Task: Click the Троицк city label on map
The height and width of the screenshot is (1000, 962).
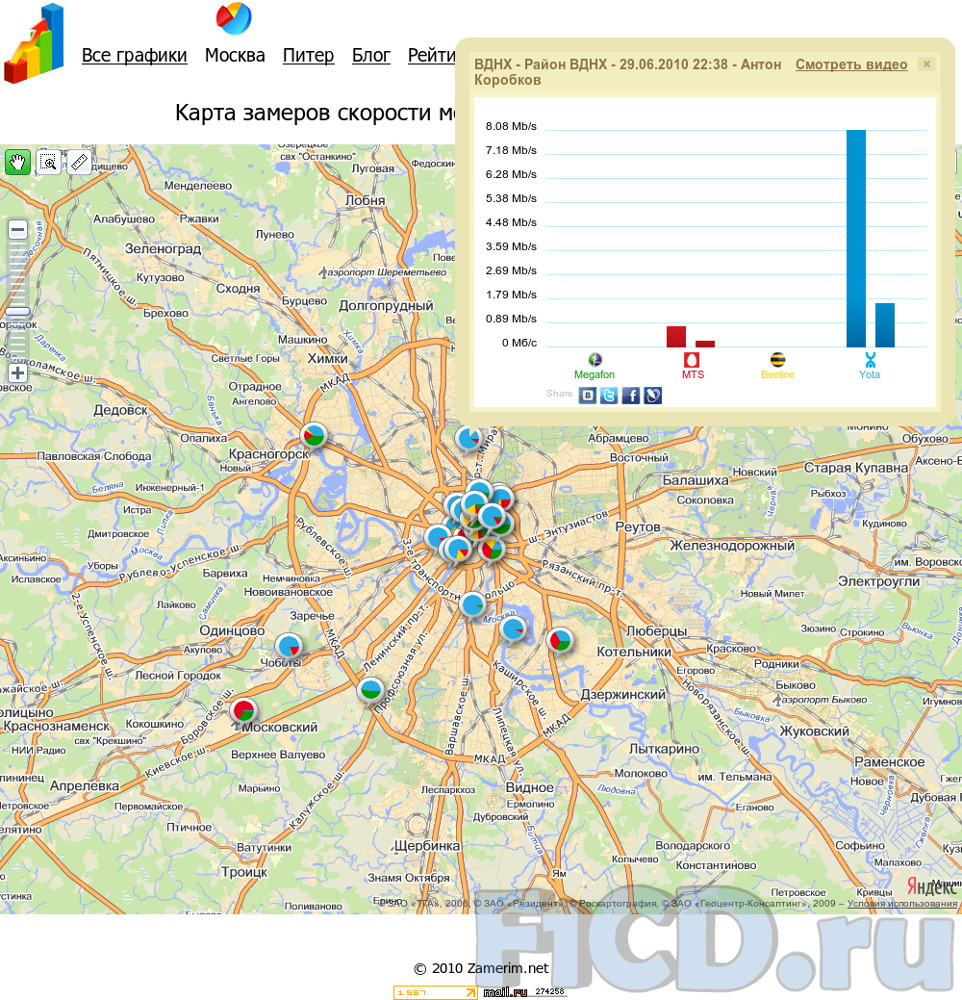Action: [244, 872]
